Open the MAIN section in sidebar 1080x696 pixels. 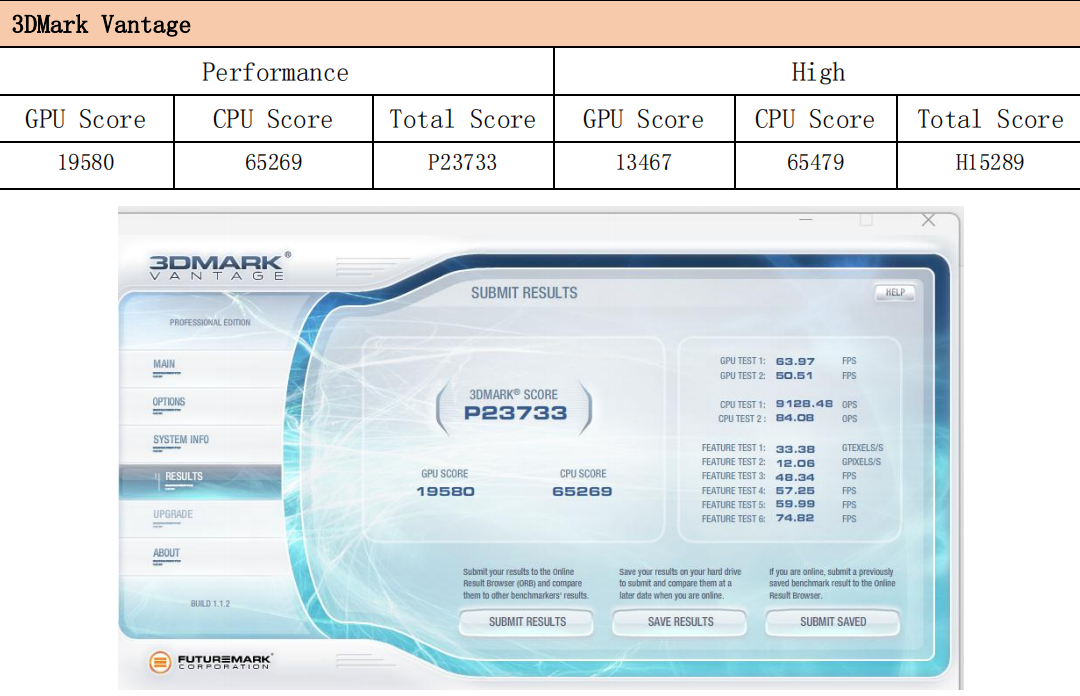point(165,365)
